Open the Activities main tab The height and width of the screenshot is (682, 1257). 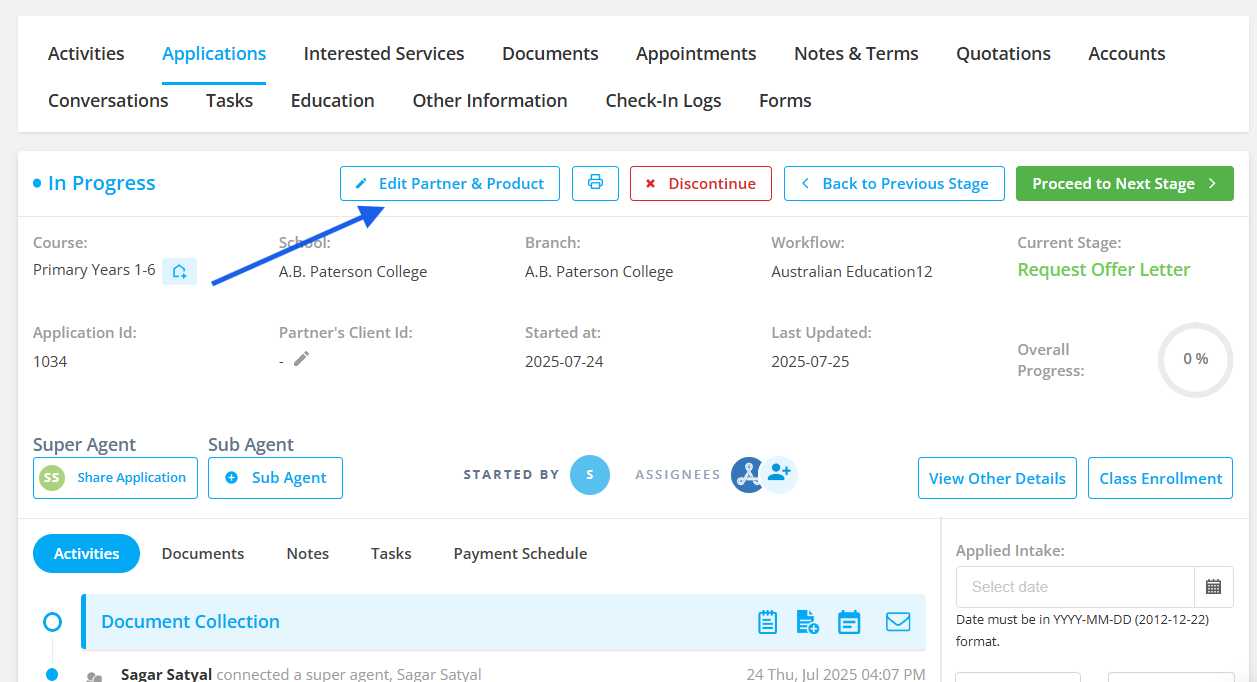(x=86, y=54)
